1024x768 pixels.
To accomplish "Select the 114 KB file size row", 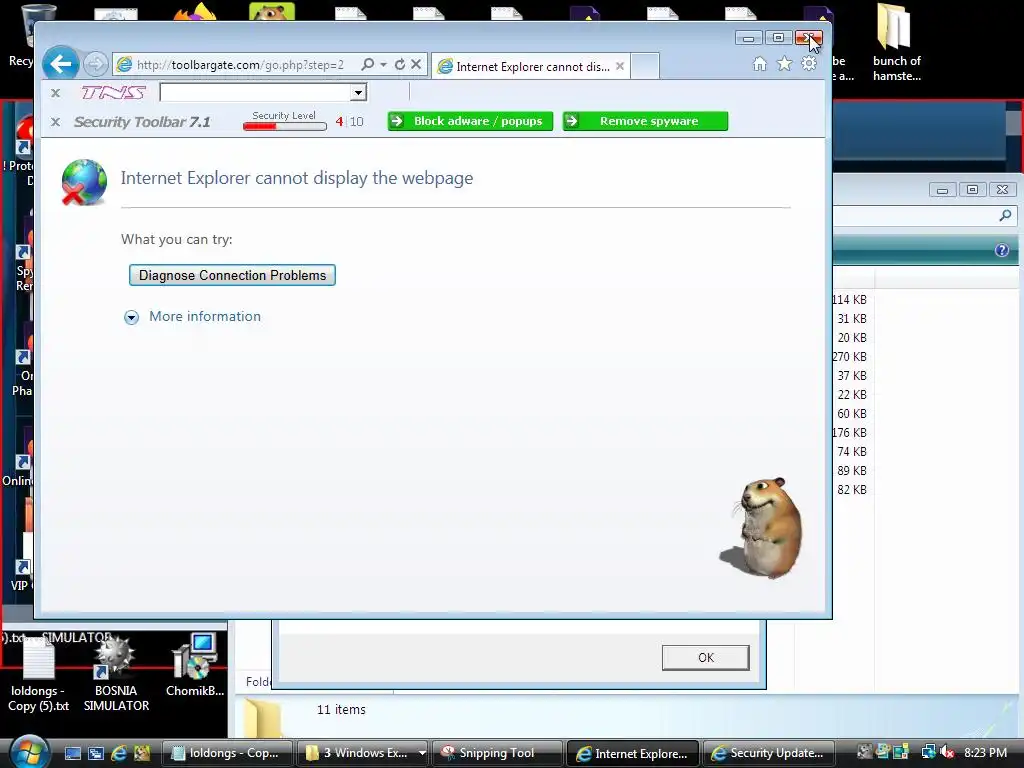I will (849, 300).
